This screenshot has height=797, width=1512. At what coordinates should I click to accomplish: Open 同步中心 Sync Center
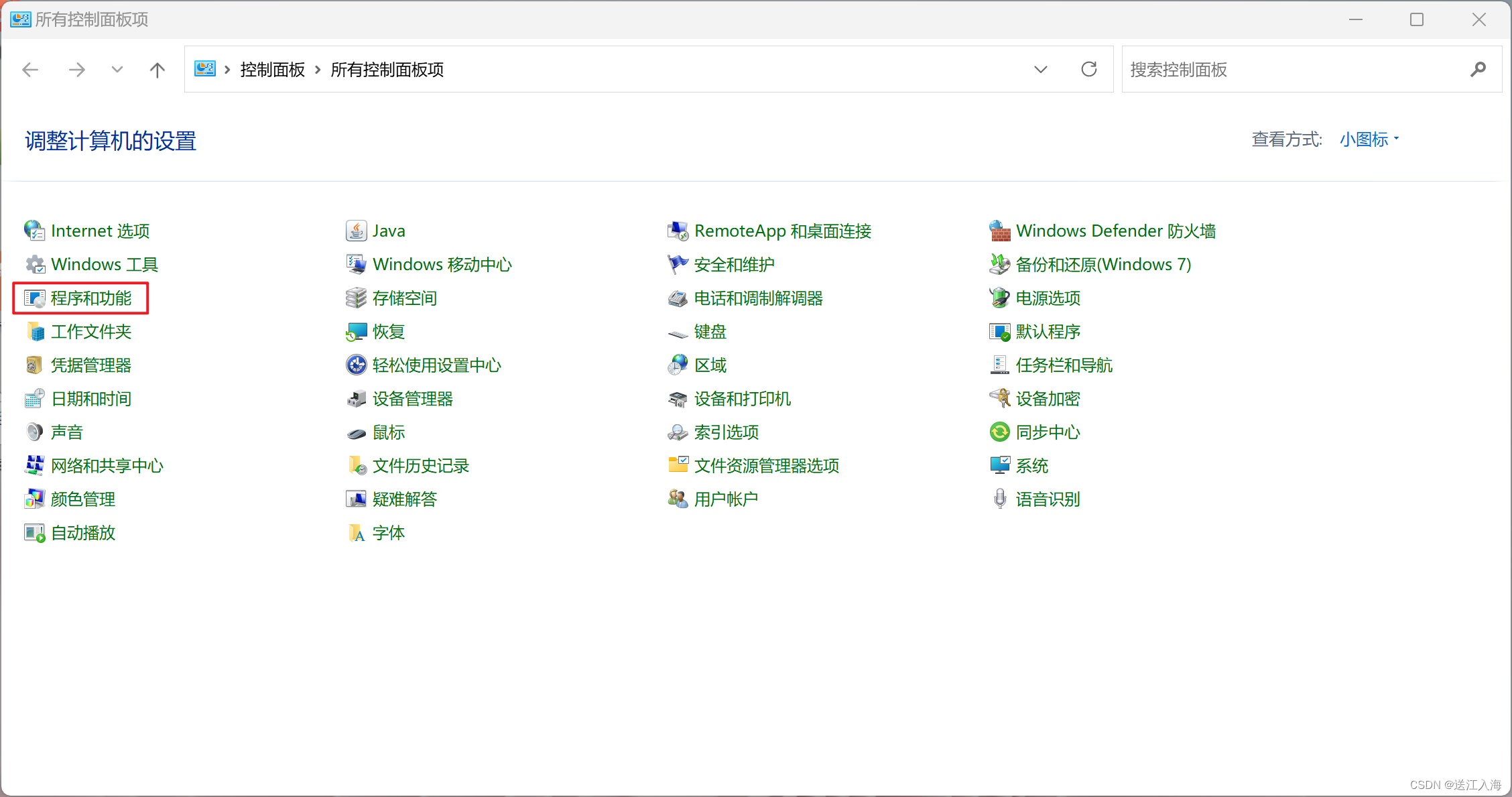click(x=1048, y=432)
